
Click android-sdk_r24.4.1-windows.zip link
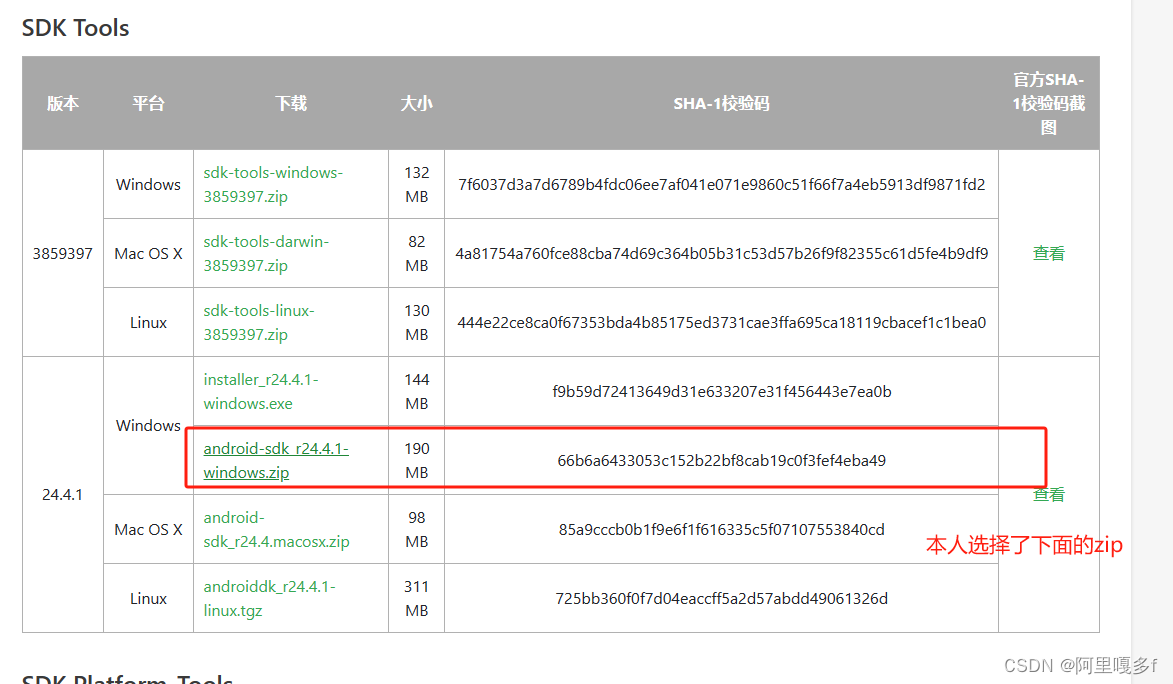tap(276, 459)
